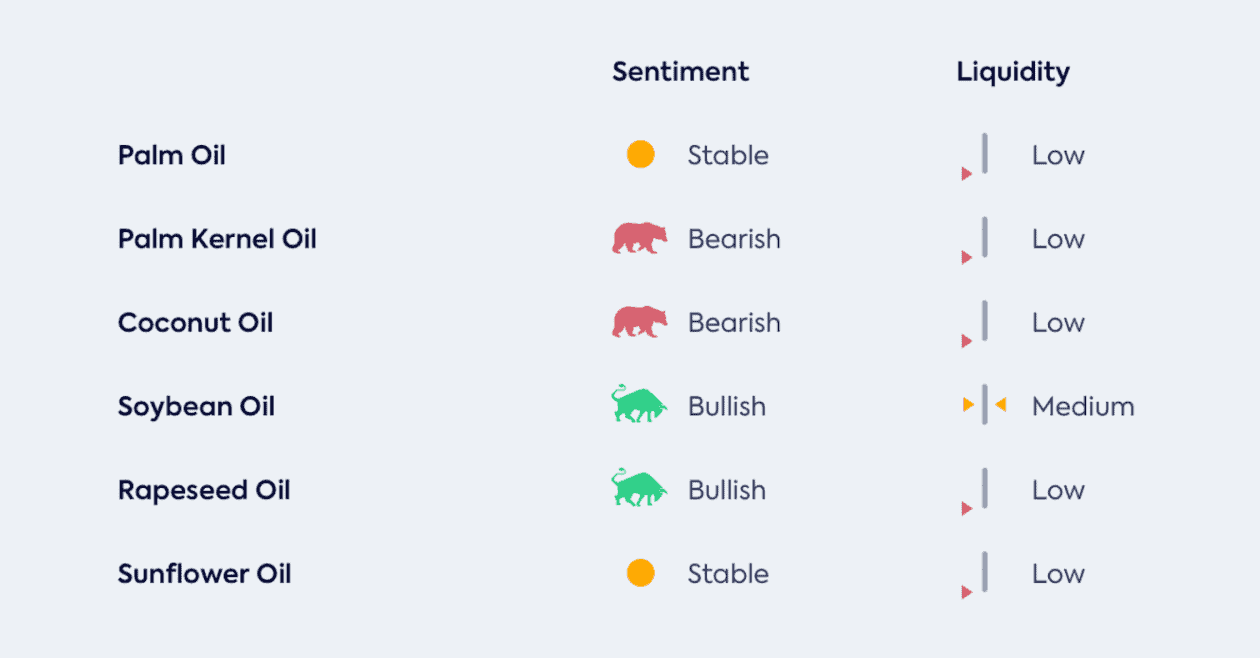
Task: Click the Sunflower Oil commodity name
Action: click(205, 574)
